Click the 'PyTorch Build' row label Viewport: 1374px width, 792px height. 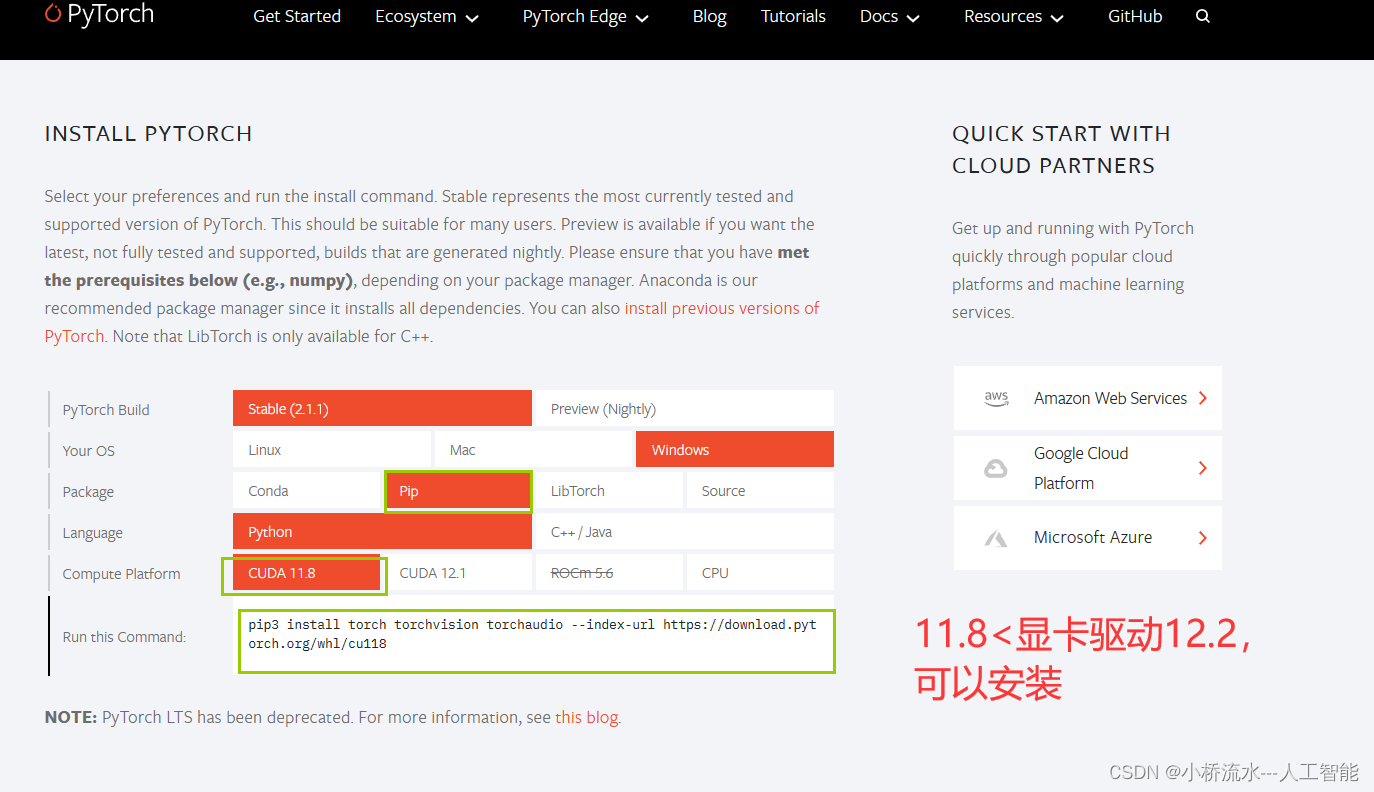coord(106,410)
